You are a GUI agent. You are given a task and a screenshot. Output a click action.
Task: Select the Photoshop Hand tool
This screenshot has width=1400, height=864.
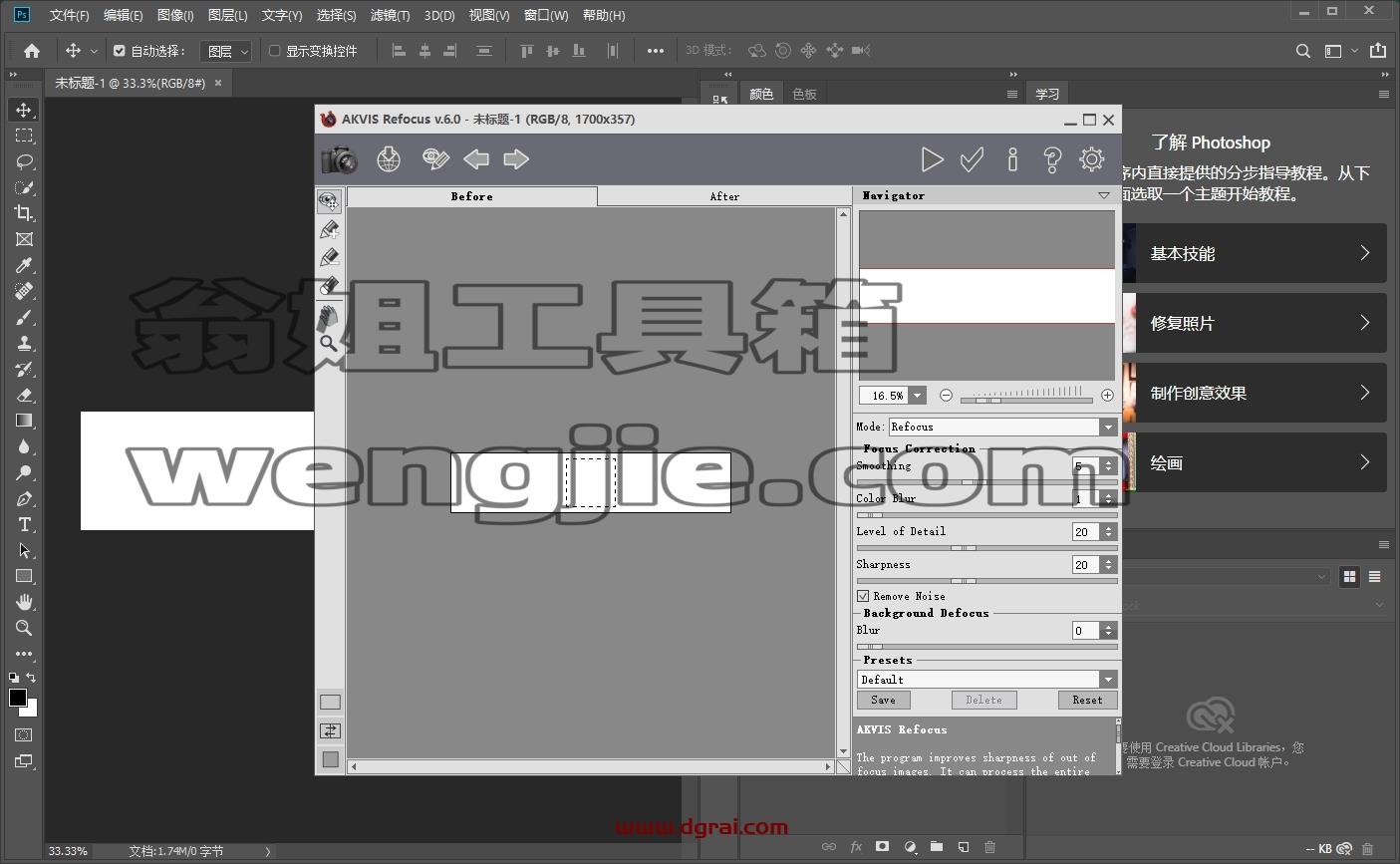24,602
